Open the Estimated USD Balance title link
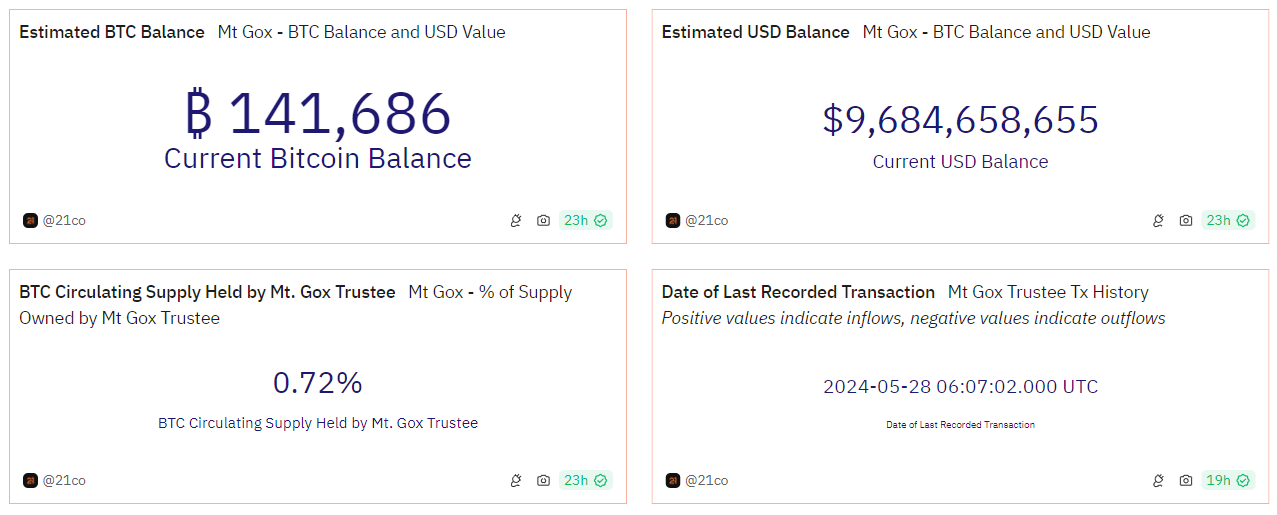The height and width of the screenshot is (515, 1277). (x=755, y=32)
